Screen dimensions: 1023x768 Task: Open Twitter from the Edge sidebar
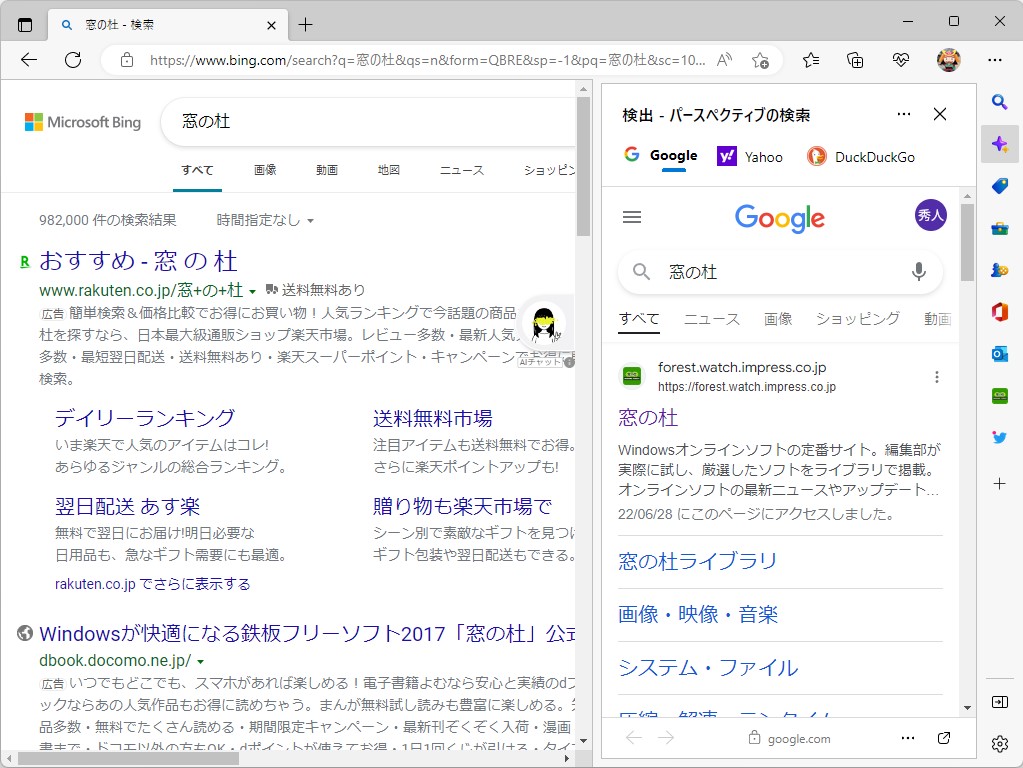(1000, 437)
